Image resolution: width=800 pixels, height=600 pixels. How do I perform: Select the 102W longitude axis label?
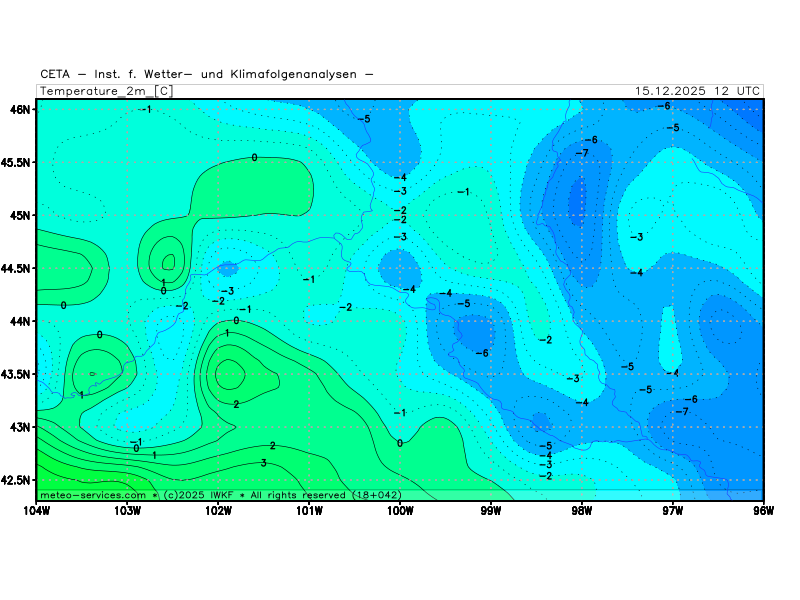click(218, 511)
